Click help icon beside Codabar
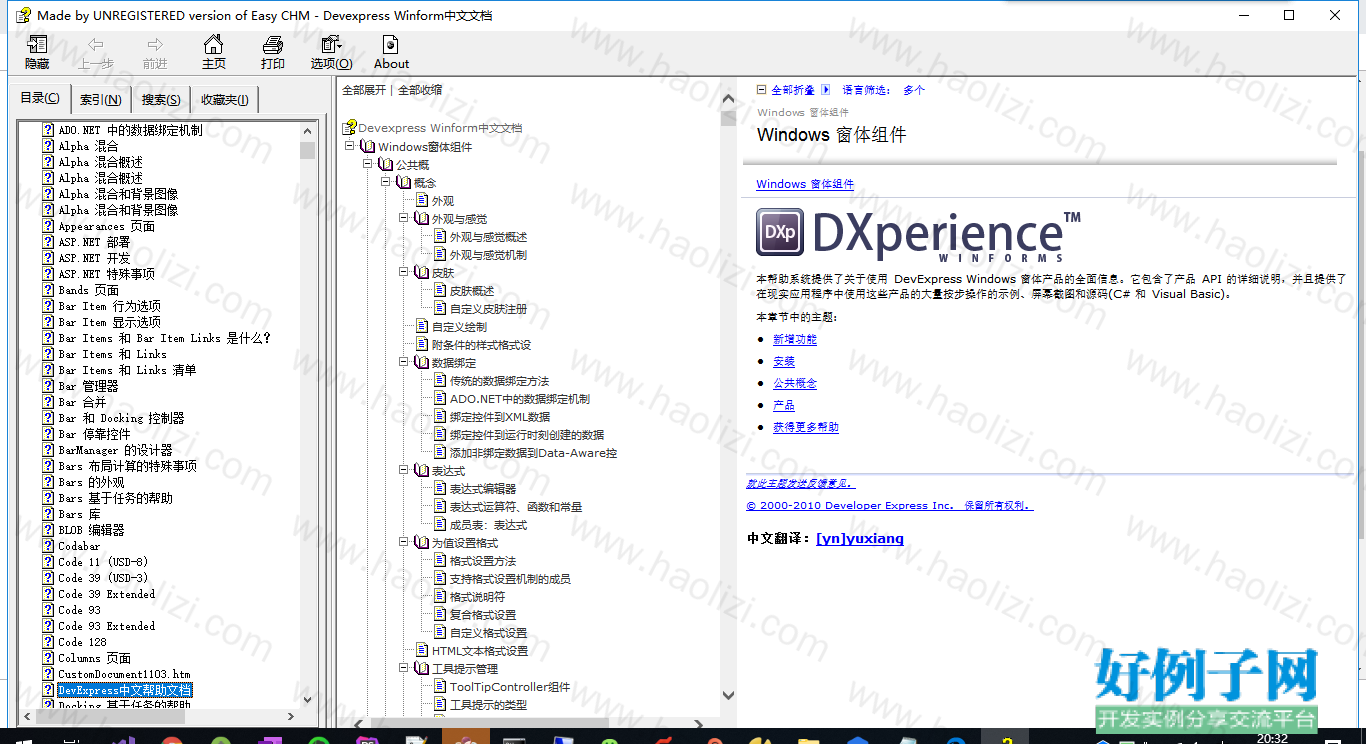The height and width of the screenshot is (744, 1366). point(48,546)
